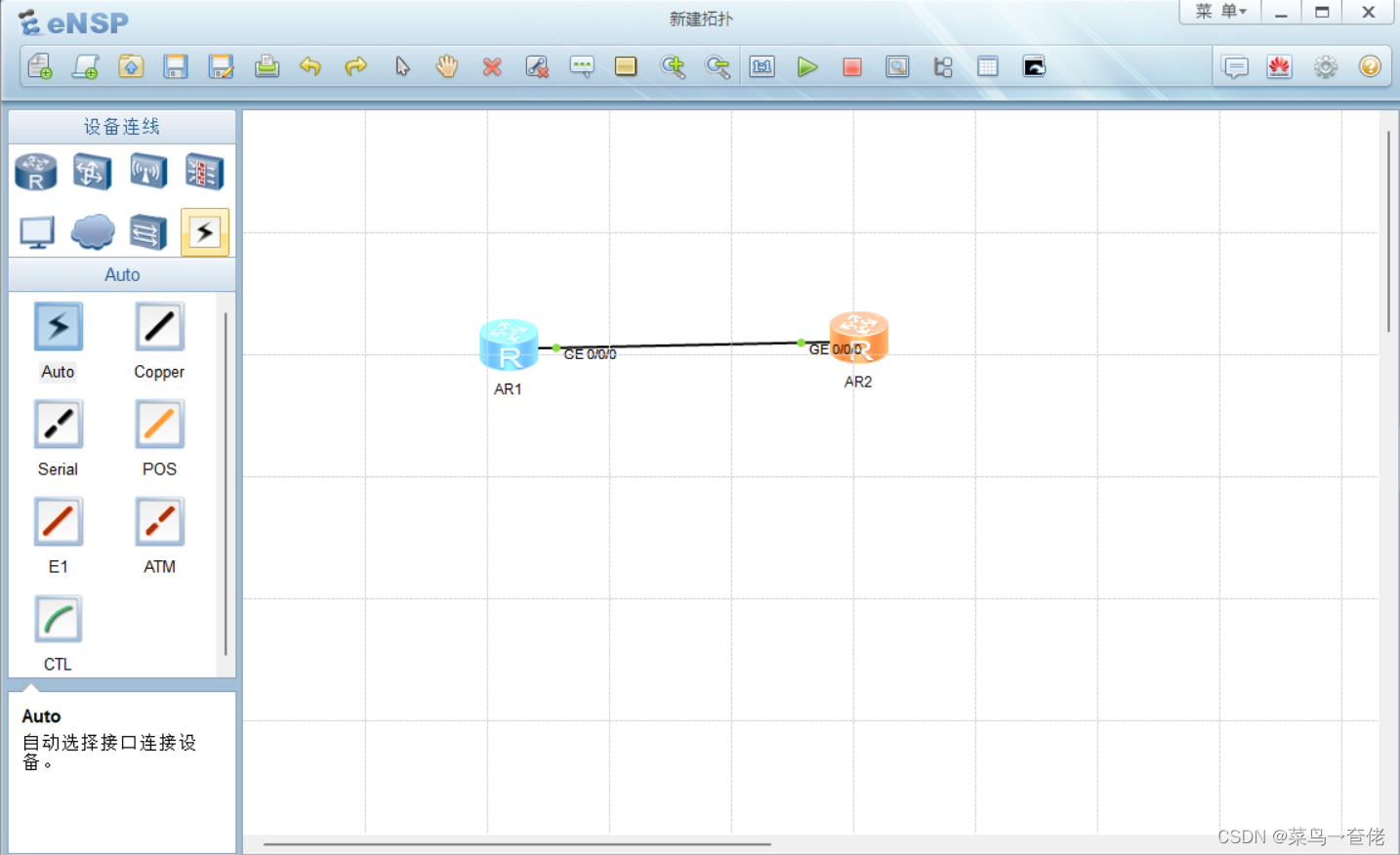
Task: Open the 菜单 dropdown menu
Action: (1220, 12)
